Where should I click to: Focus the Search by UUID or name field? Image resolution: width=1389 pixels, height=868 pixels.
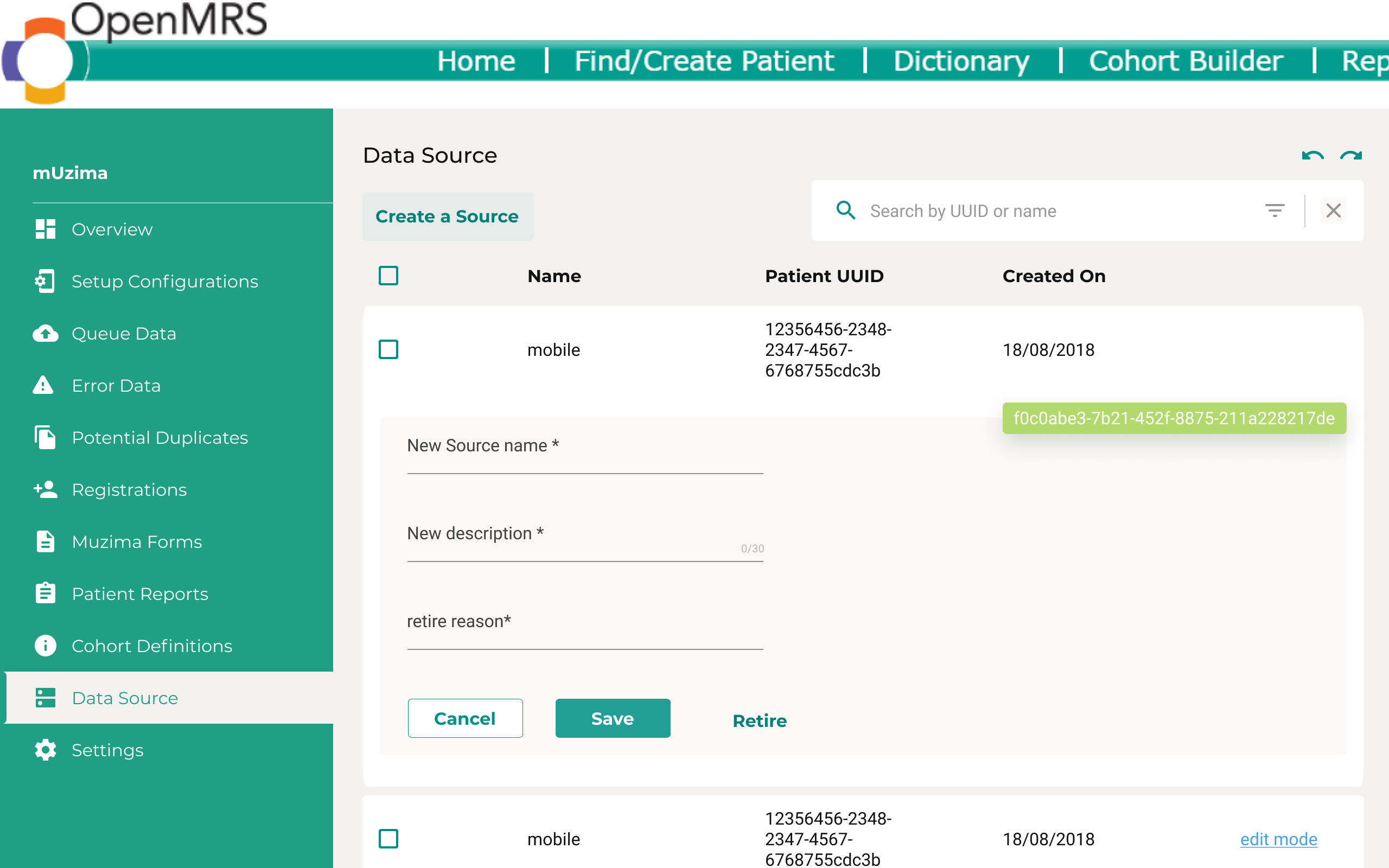coord(1056,210)
